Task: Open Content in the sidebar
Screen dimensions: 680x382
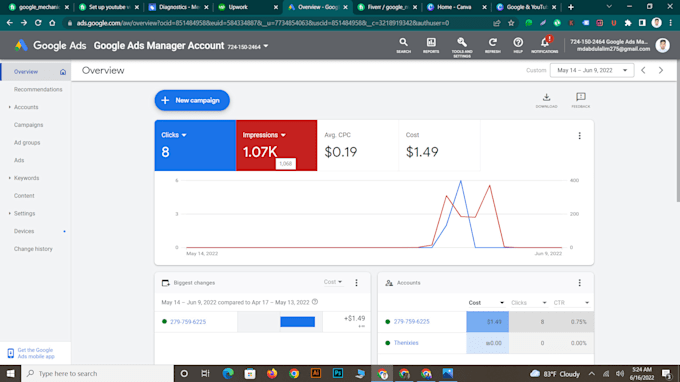Action: 24,196
